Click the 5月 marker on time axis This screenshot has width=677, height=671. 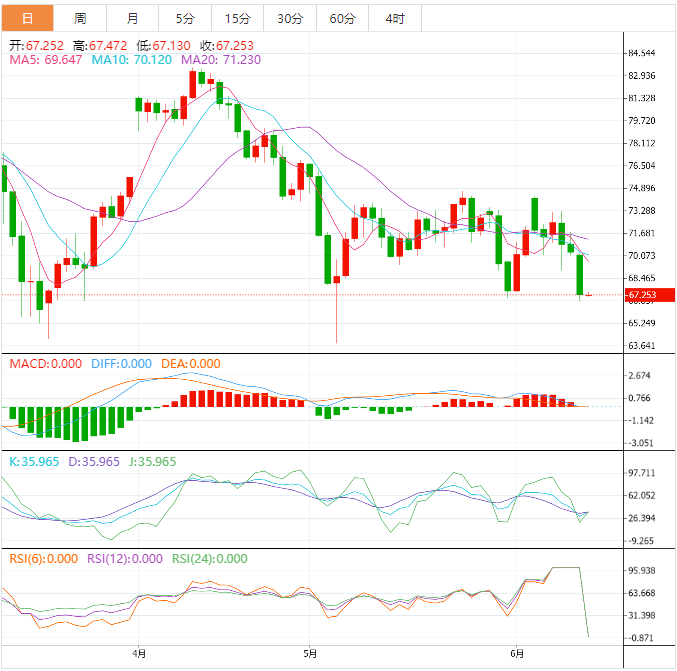click(310, 655)
